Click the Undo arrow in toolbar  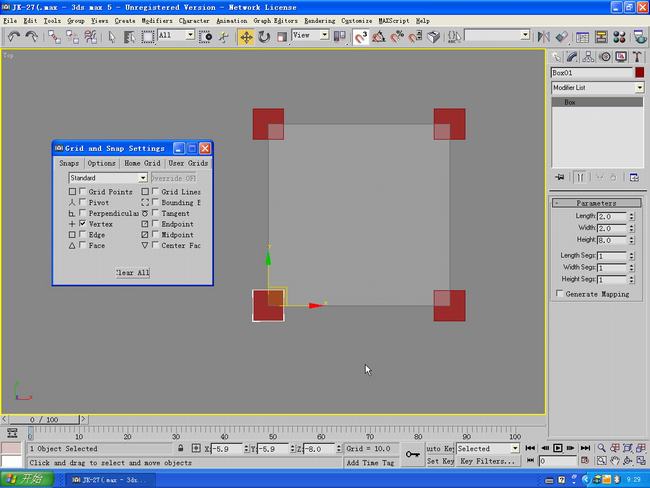point(14,37)
